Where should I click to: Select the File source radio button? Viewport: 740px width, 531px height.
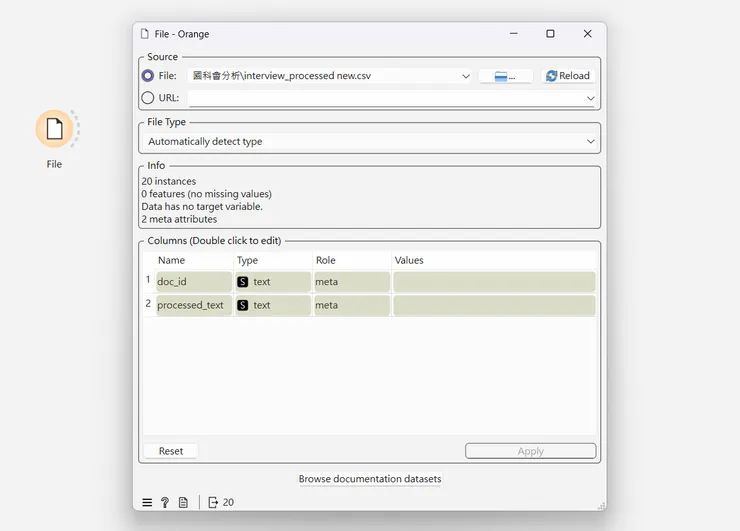pos(148,76)
